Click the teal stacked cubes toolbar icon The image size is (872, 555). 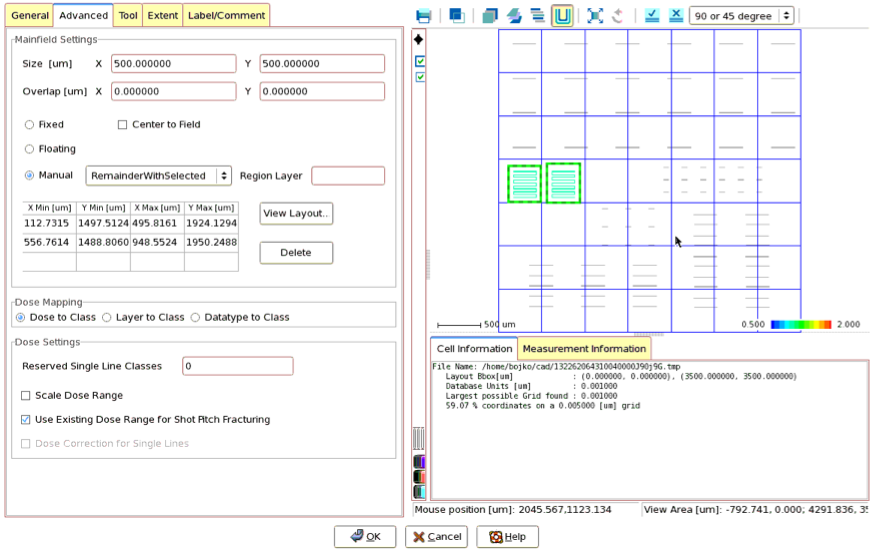point(490,16)
